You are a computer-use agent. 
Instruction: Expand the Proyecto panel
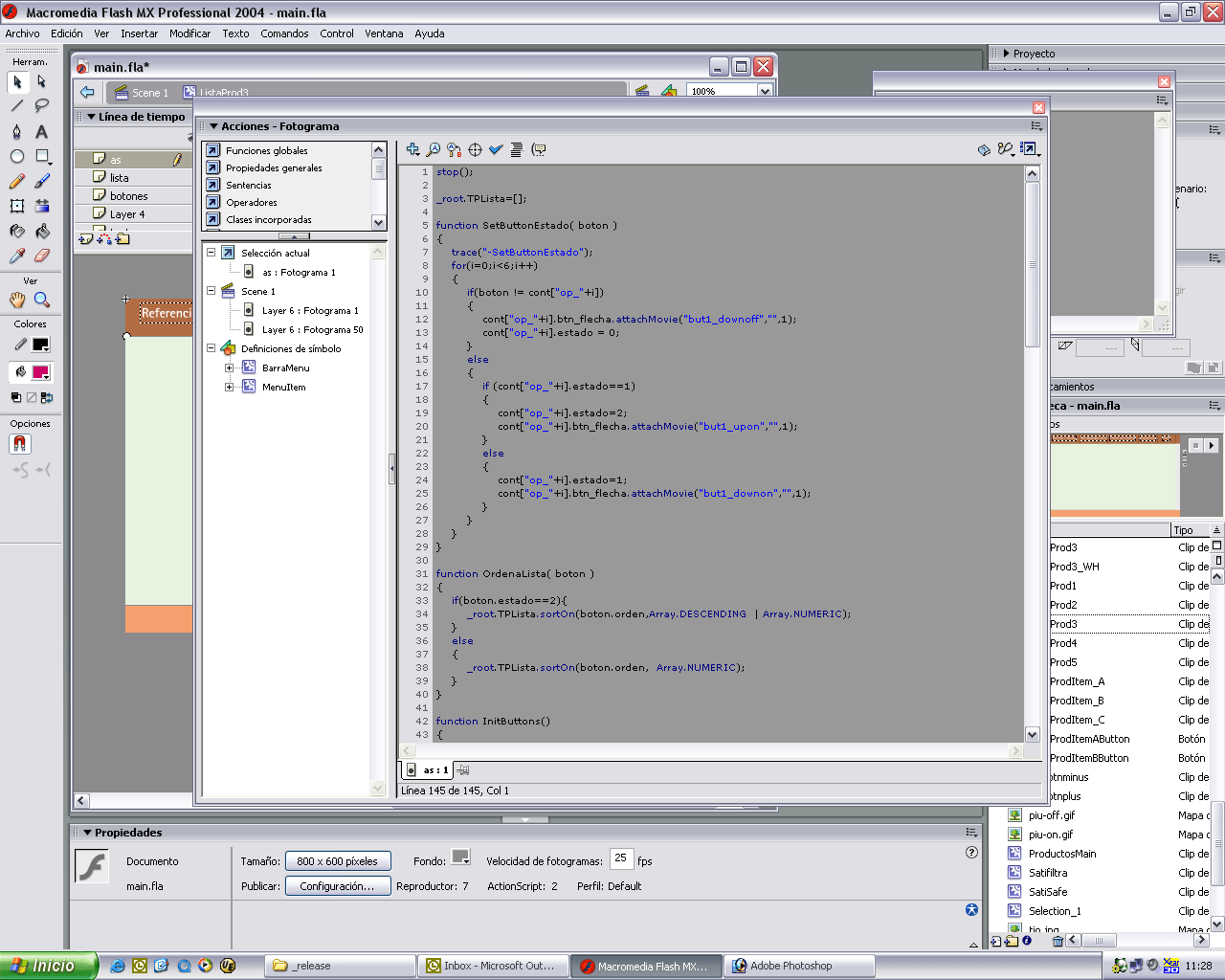[1006, 54]
